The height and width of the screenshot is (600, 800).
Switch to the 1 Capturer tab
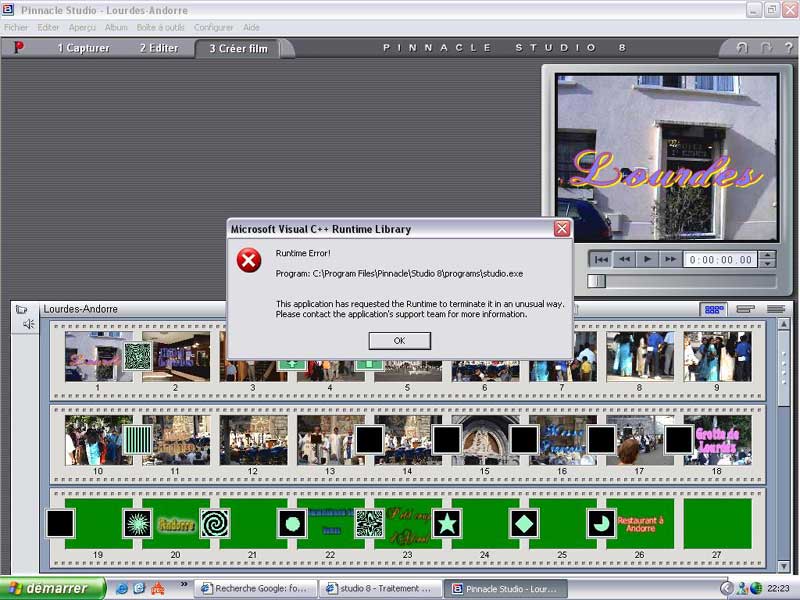coord(83,48)
